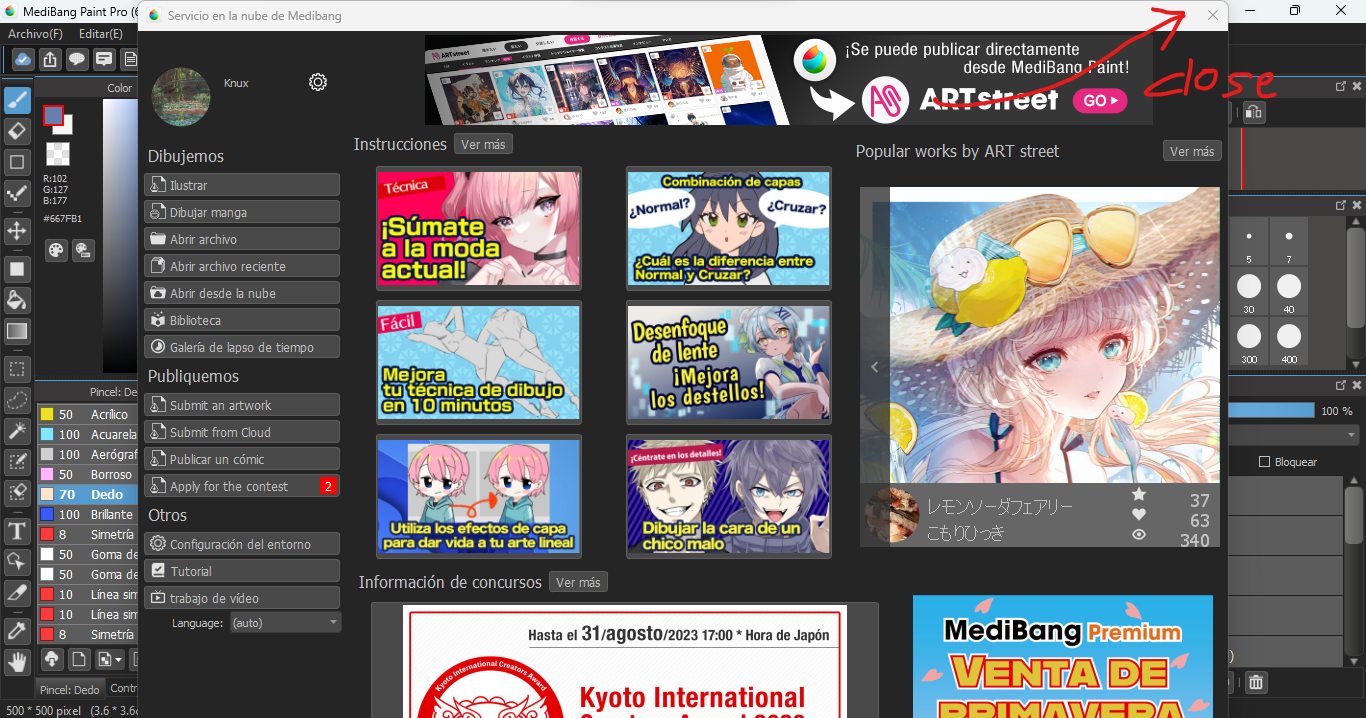Screen dimensions: 1366x718
Task: Select the Hand tool
Action: coord(17,661)
